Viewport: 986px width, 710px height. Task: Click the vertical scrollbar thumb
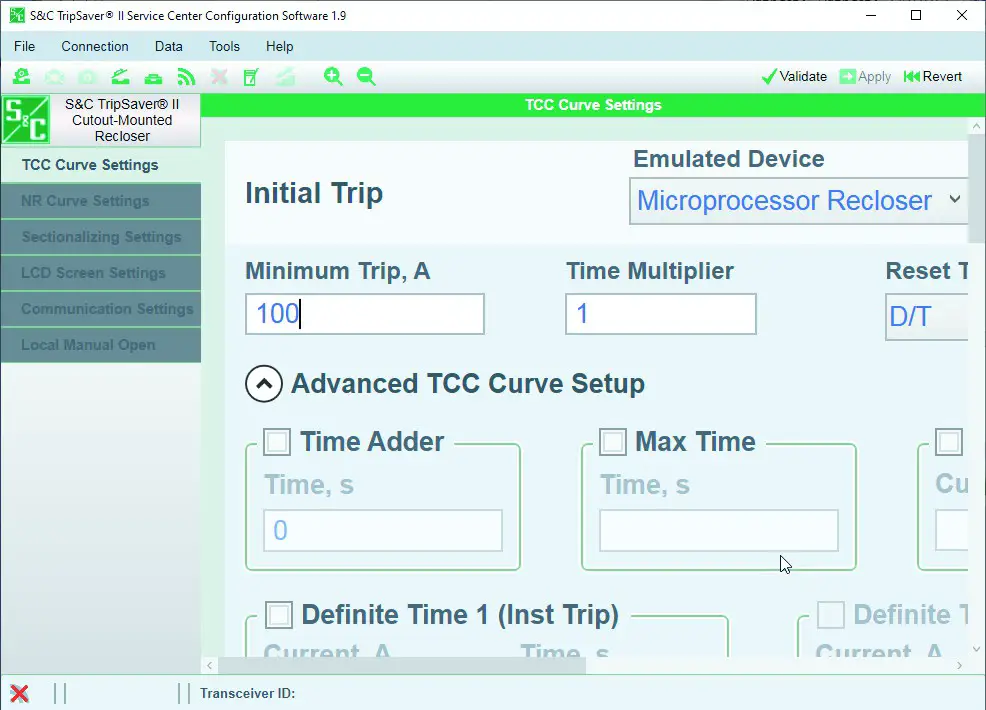tap(977, 188)
